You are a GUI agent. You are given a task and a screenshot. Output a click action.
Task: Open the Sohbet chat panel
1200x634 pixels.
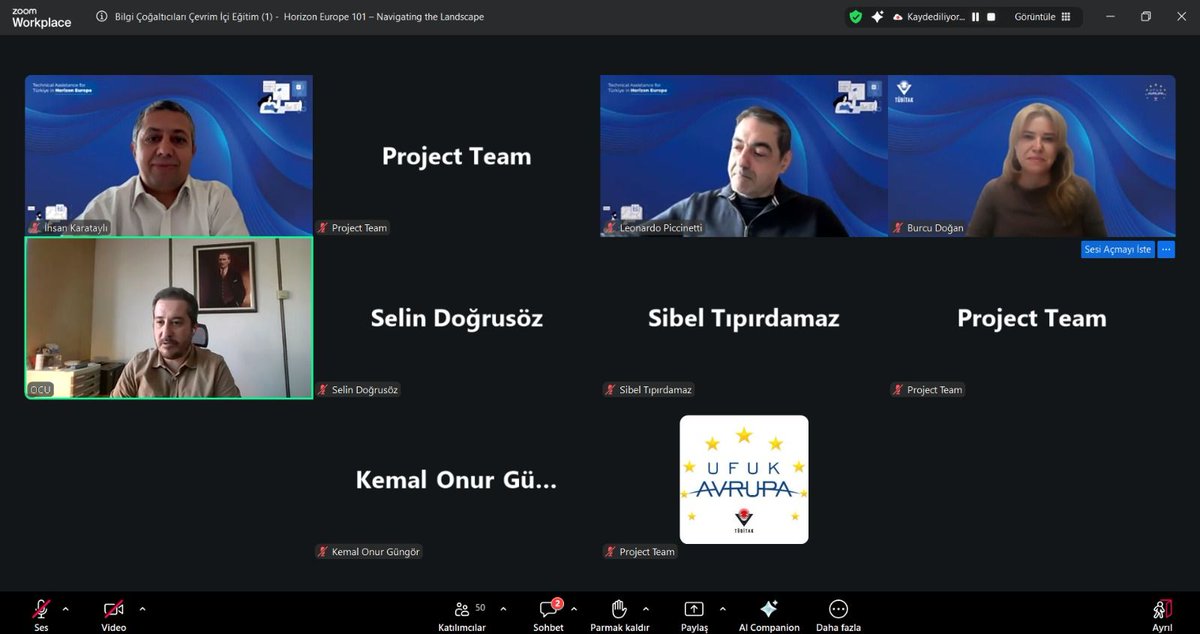tap(549, 614)
